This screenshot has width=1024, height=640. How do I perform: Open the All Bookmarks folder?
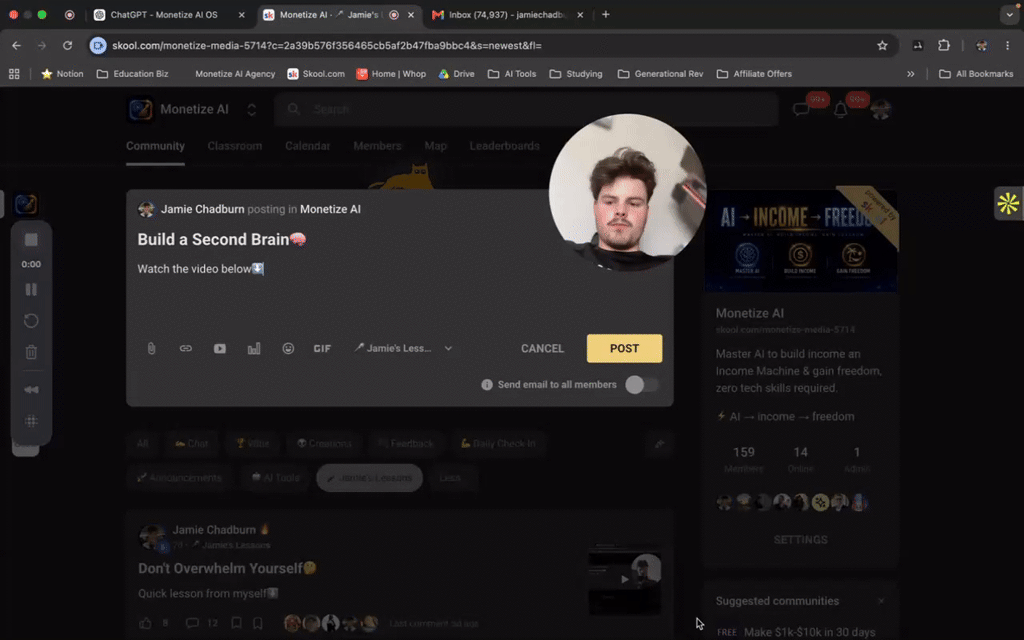(x=976, y=74)
